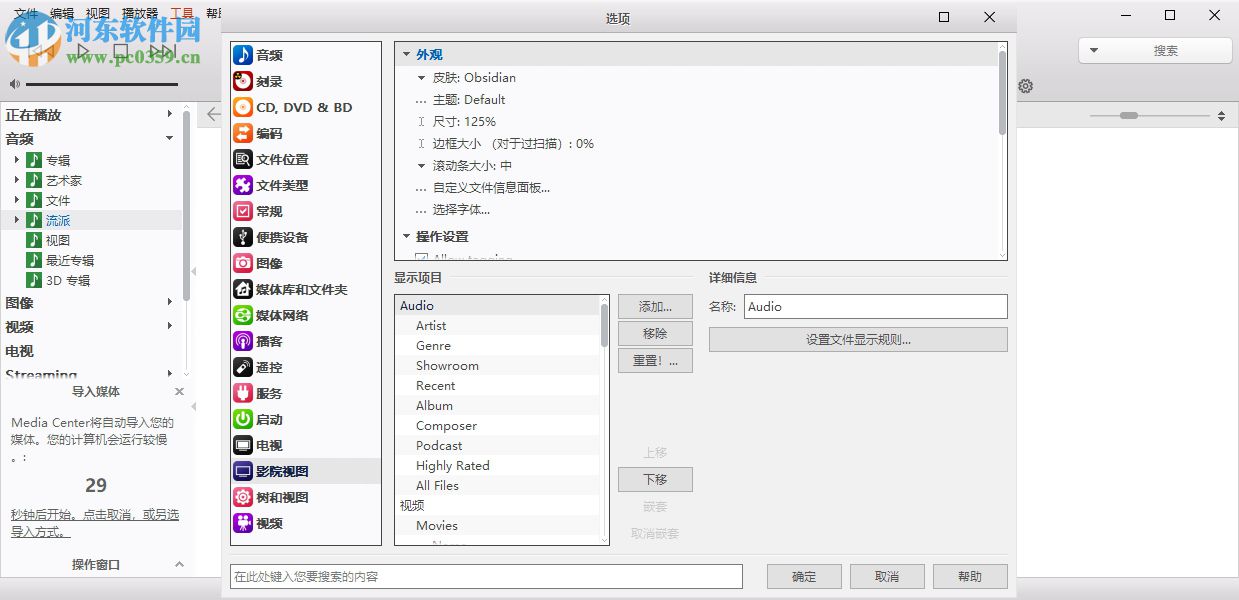Select the 便携设备 icon

click(x=243, y=237)
